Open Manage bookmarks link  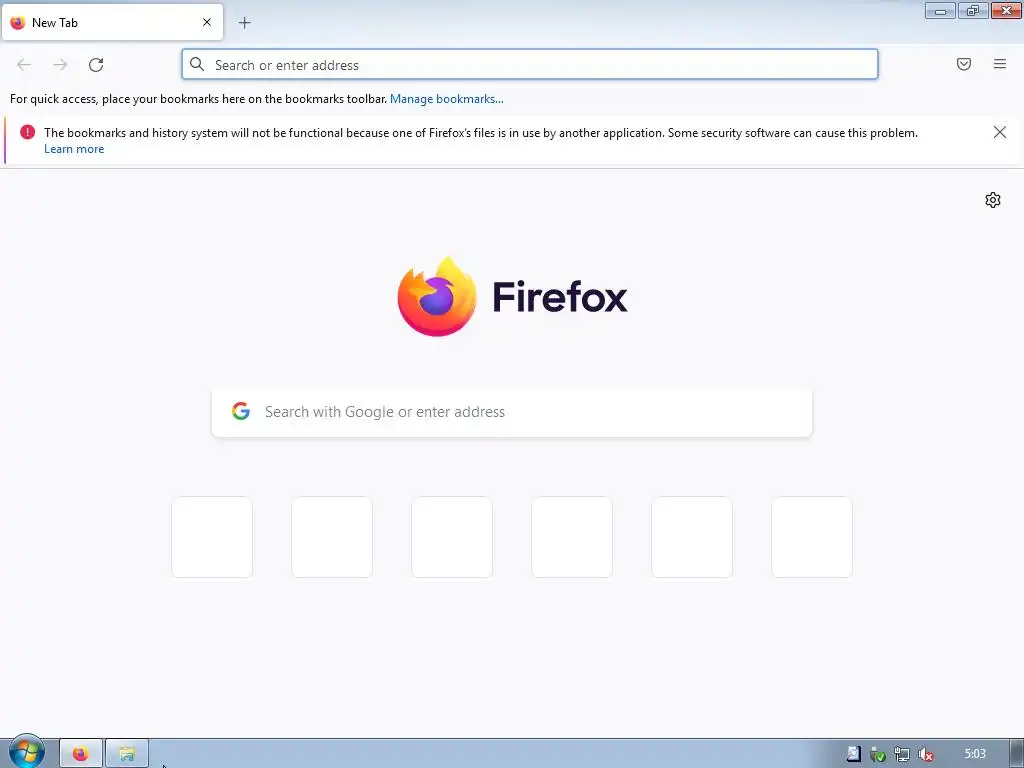coord(447,99)
